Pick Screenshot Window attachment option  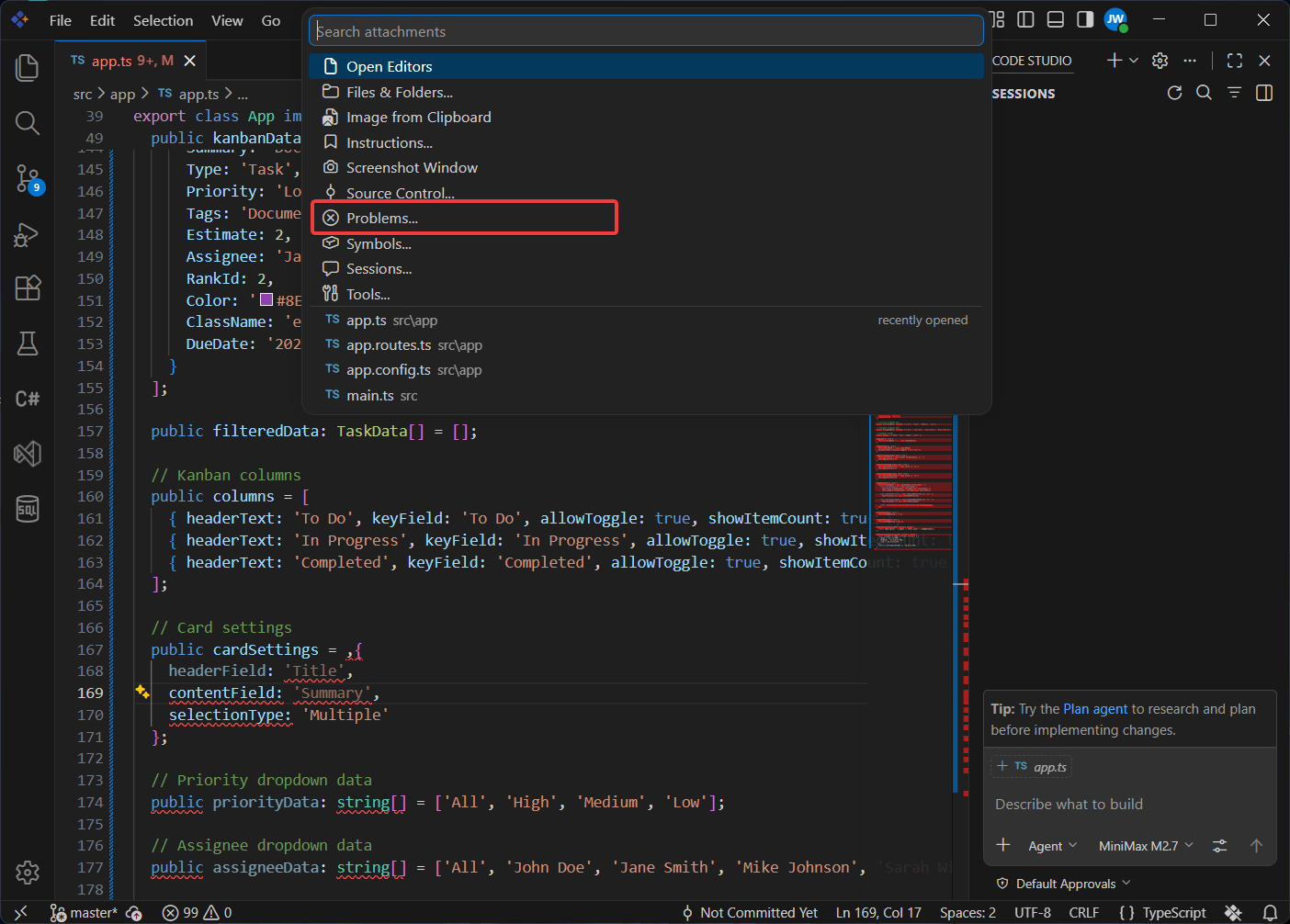point(646,168)
